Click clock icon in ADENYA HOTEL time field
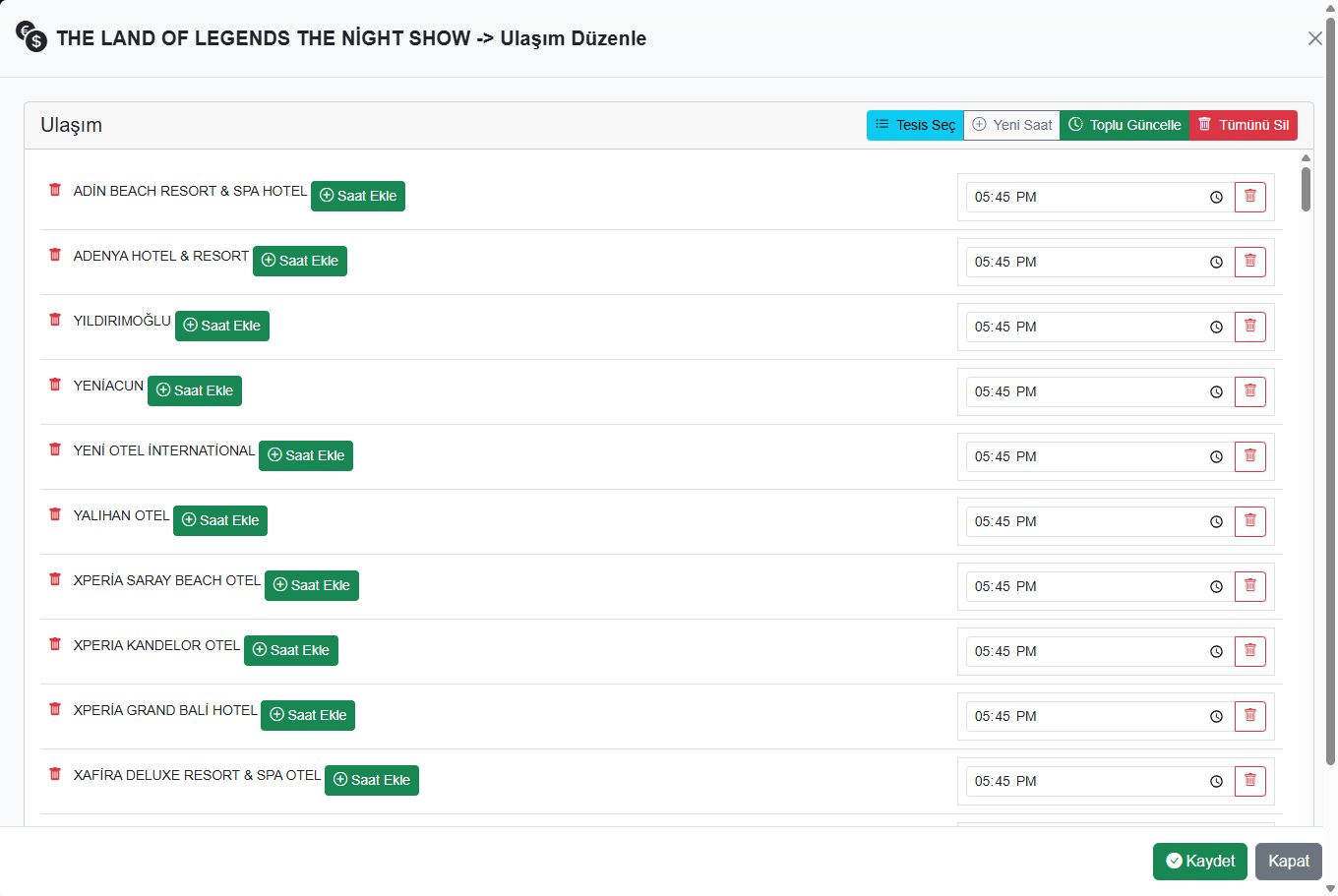Viewport: 1338px width, 896px height. tap(1216, 263)
